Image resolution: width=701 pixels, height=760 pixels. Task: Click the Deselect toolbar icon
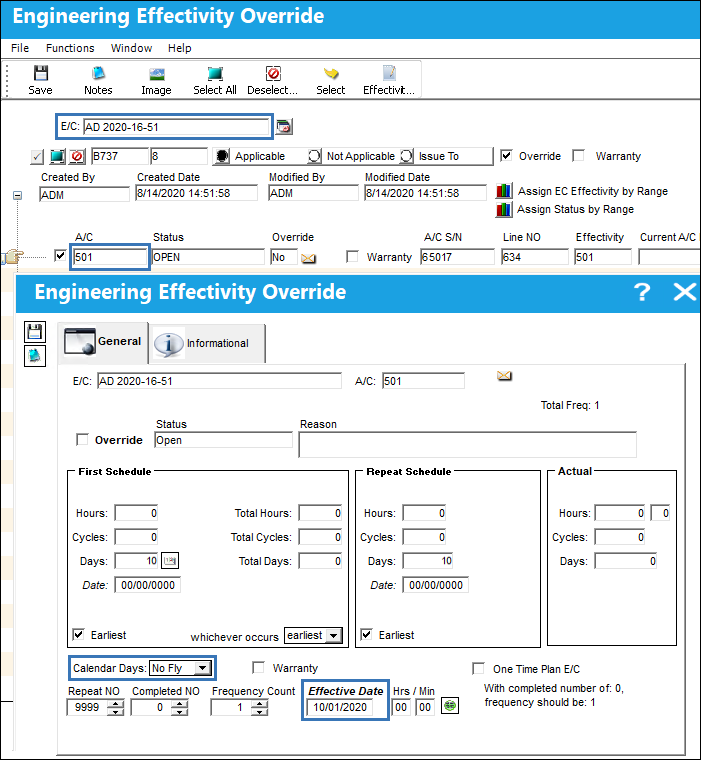pos(273,73)
